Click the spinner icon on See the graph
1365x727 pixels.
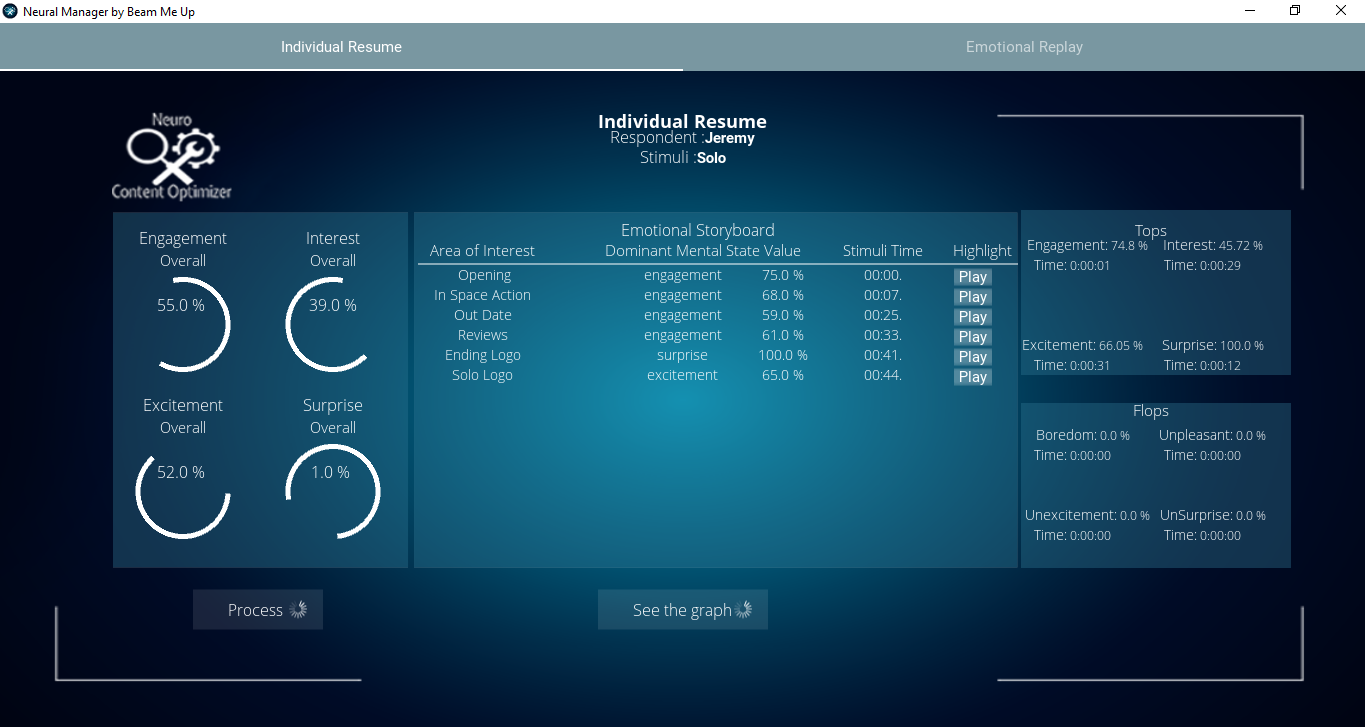(743, 610)
